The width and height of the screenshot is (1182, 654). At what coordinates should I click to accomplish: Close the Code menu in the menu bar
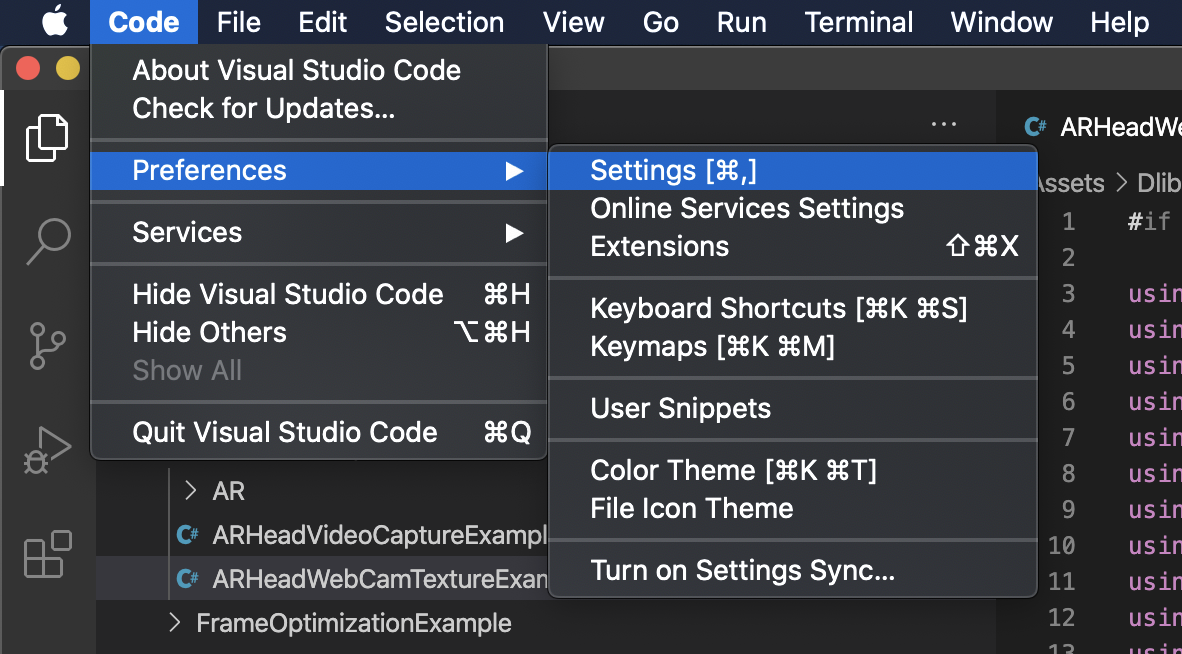pyautogui.click(x=144, y=22)
